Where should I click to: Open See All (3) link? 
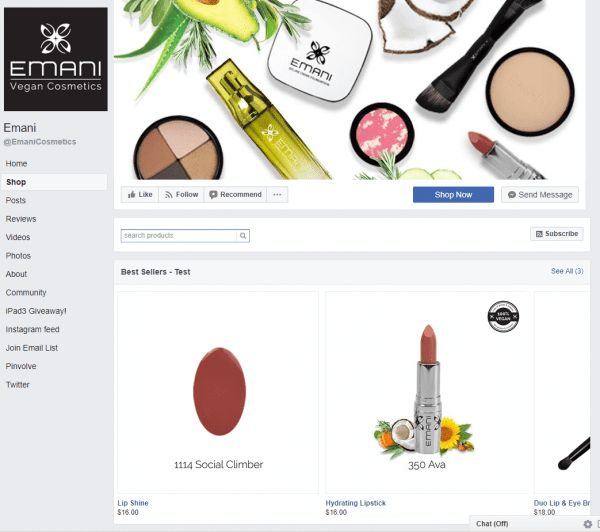pos(567,271)
